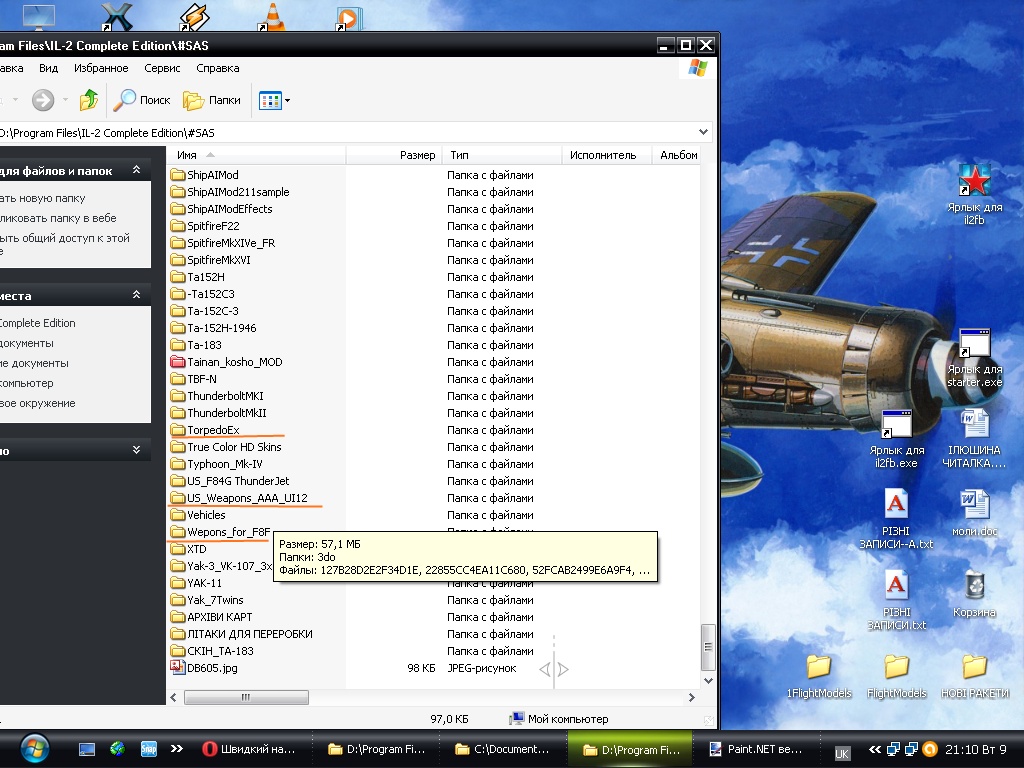
Task: Click the horizontal scrollbar thumb in file list
Action: point(245,697)
